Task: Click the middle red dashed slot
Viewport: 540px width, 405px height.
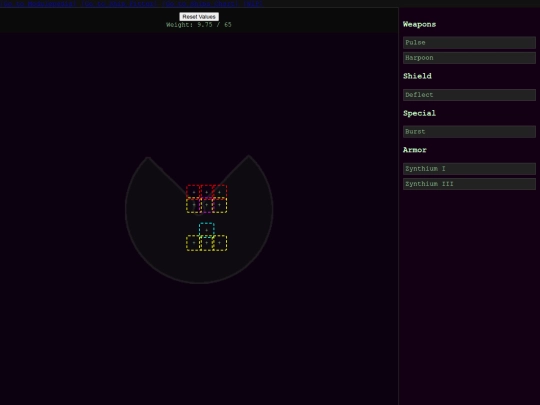Action: [x=207, y=192]
